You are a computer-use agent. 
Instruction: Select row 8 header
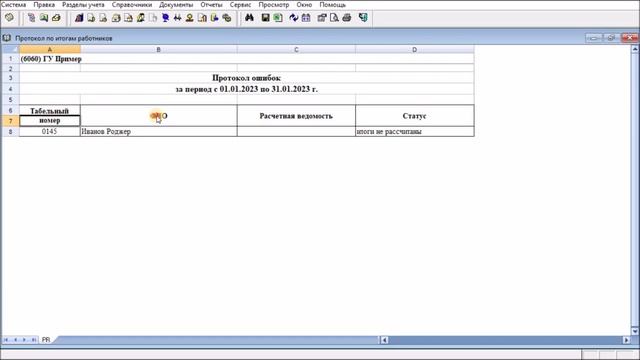point(10,131)
